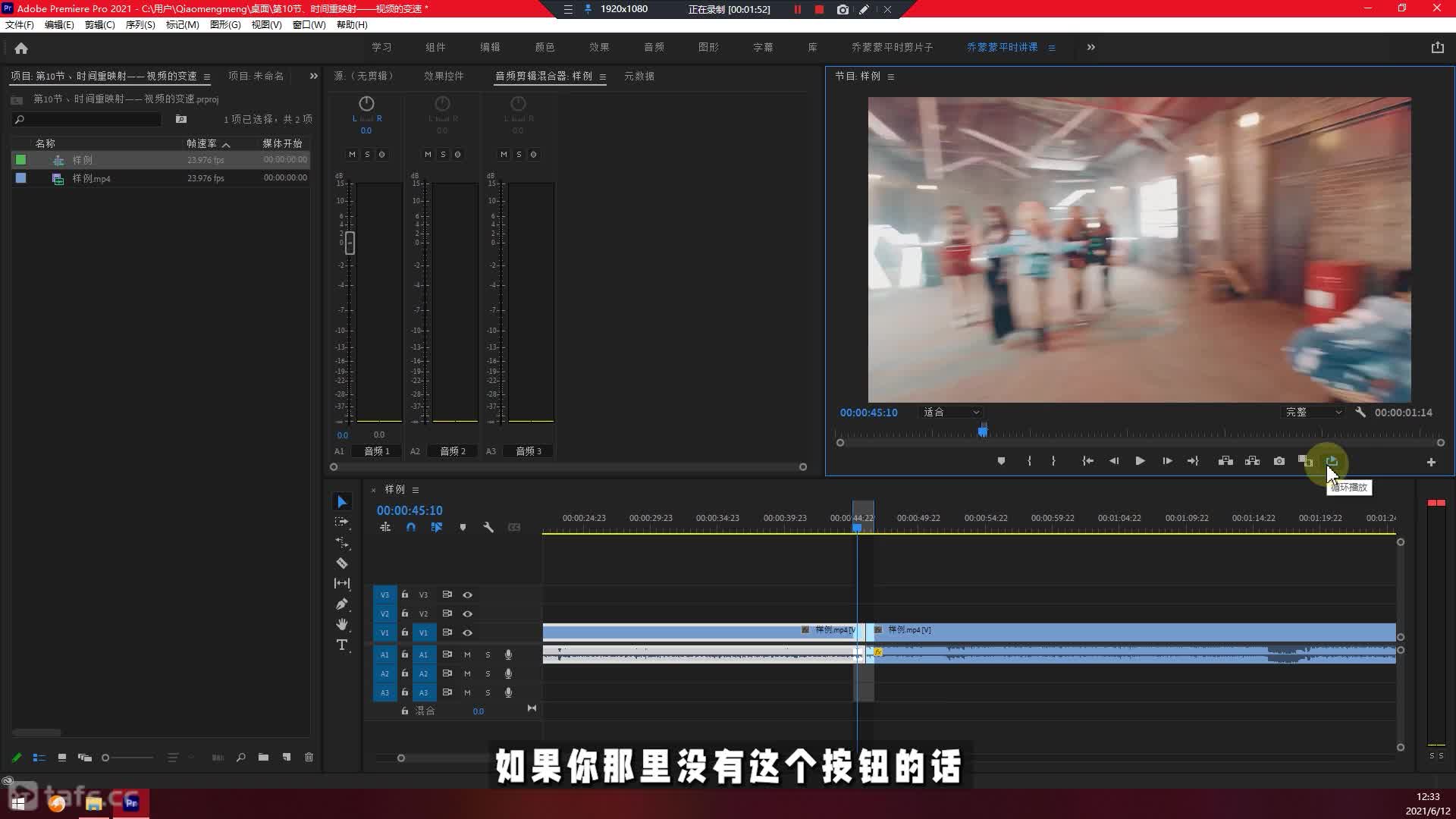Select the Ripple Edit tool
The image size is (1456, 819).
click(x=342, y=543)
